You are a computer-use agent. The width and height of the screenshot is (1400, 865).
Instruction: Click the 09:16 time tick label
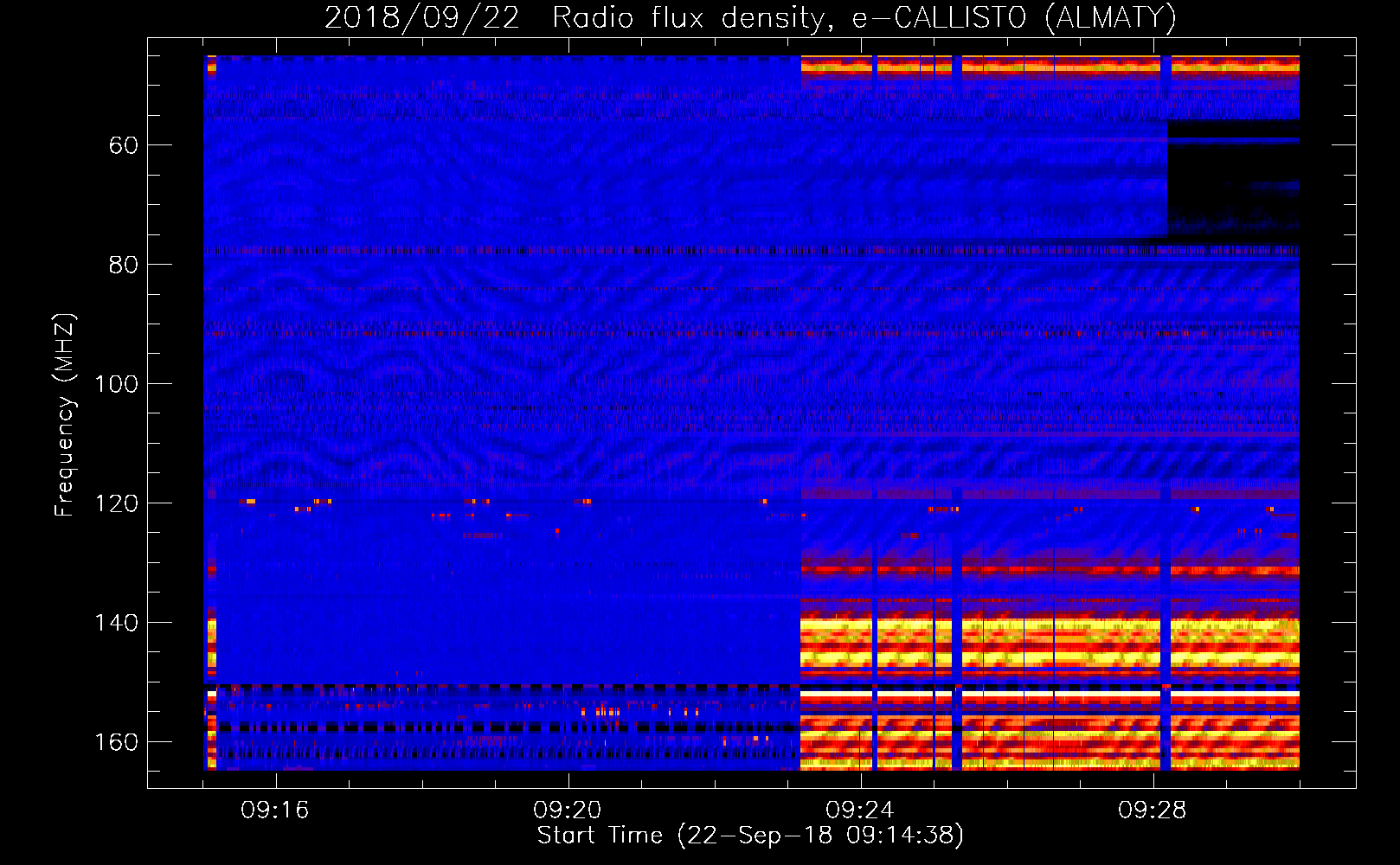[x=275, y=811]
